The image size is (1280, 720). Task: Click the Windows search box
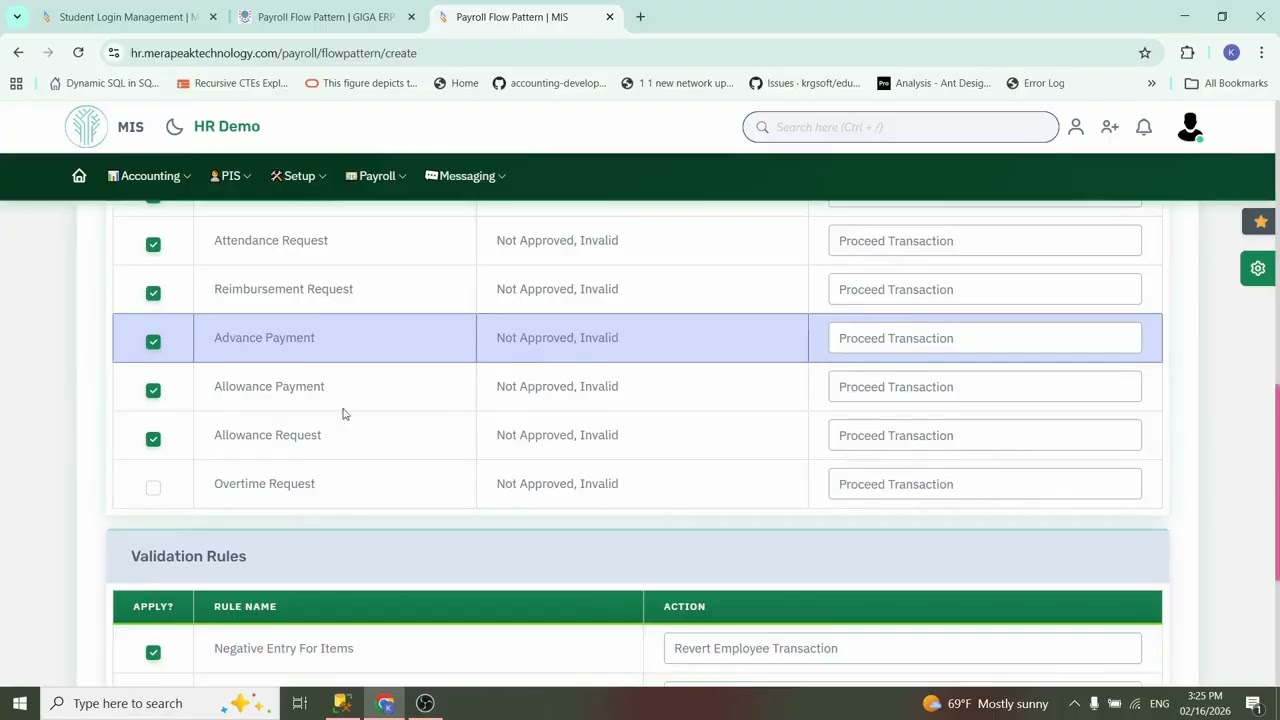(x=160, y=703)
